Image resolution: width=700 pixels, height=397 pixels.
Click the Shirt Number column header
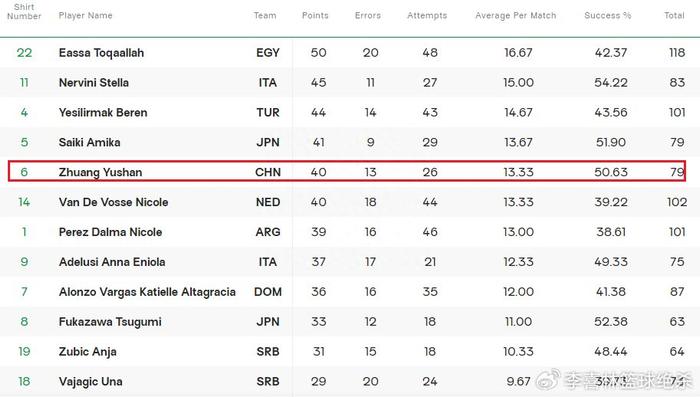[24, 12]
